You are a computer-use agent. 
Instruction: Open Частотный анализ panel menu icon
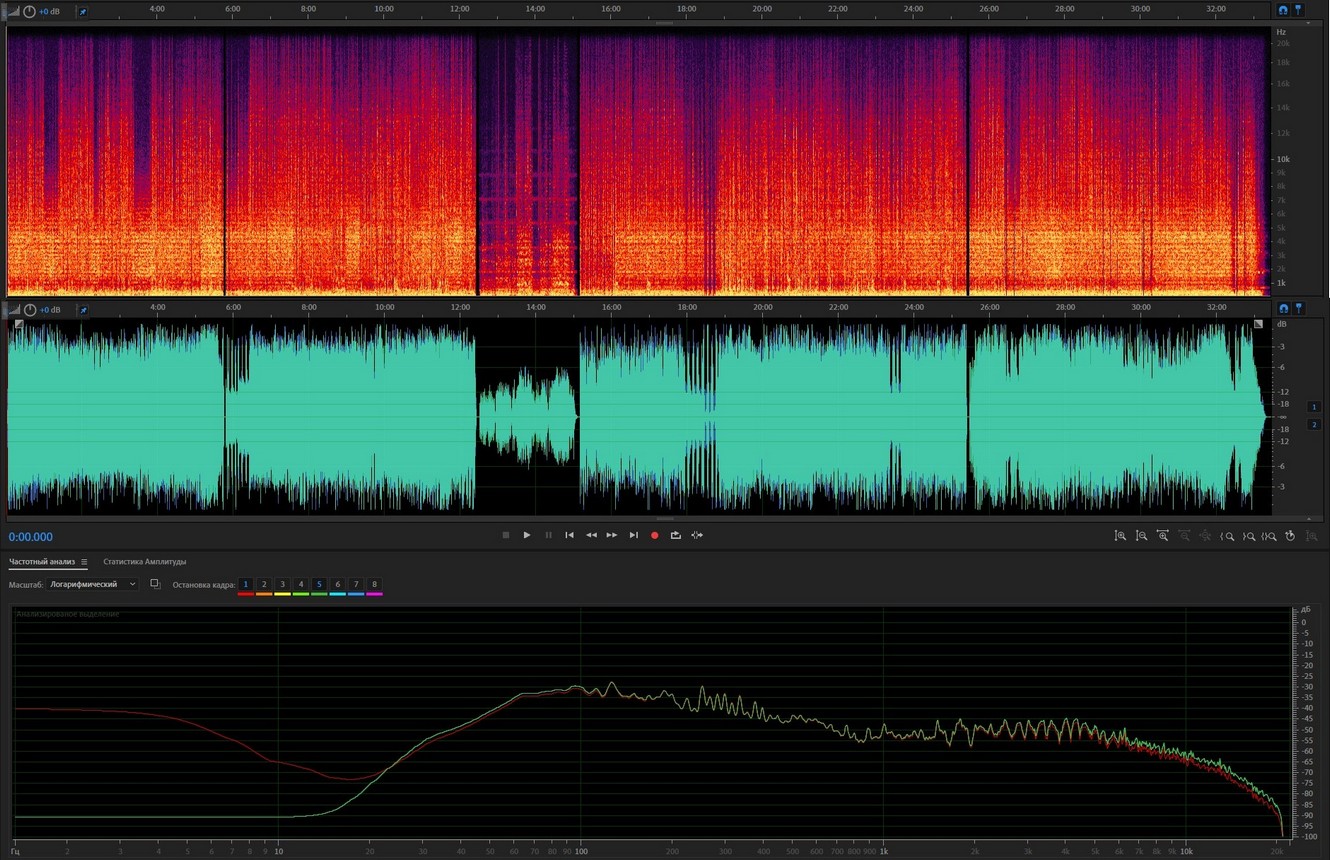click(x=84, y=562)
